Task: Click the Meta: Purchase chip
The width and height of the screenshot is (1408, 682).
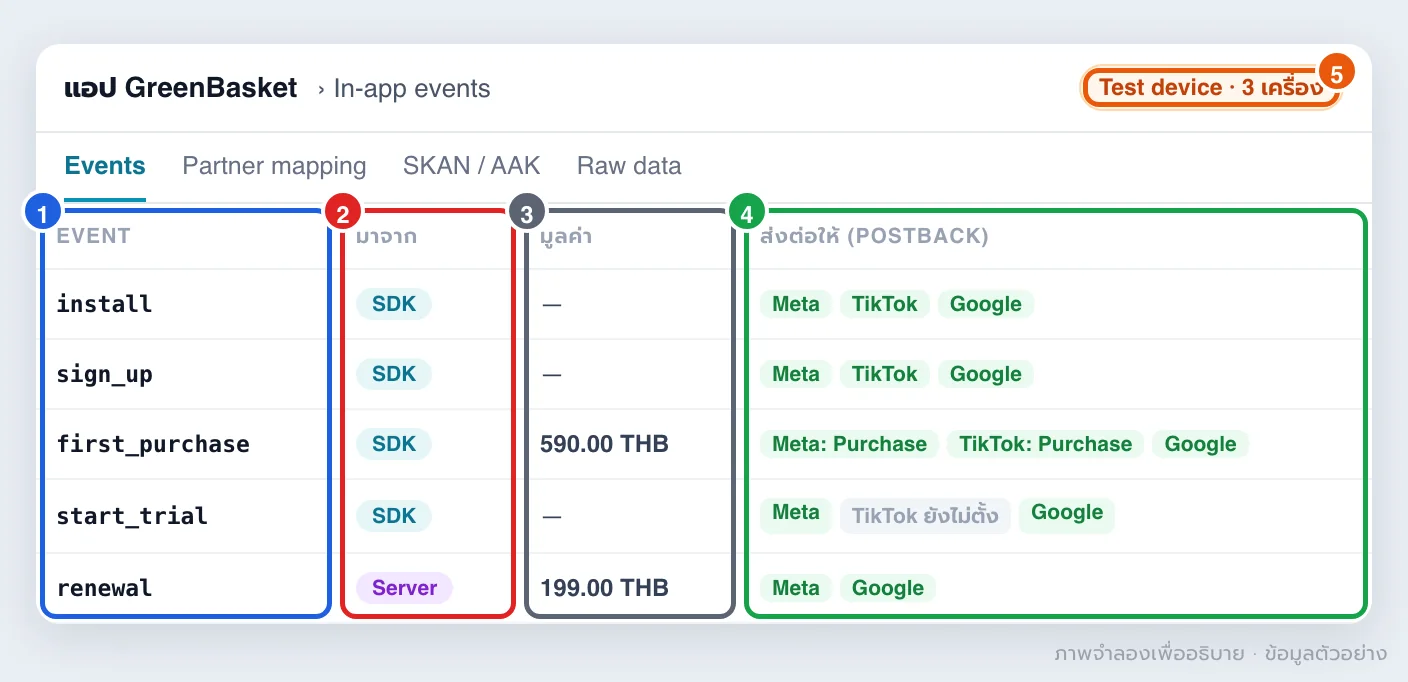Action: 850,444
